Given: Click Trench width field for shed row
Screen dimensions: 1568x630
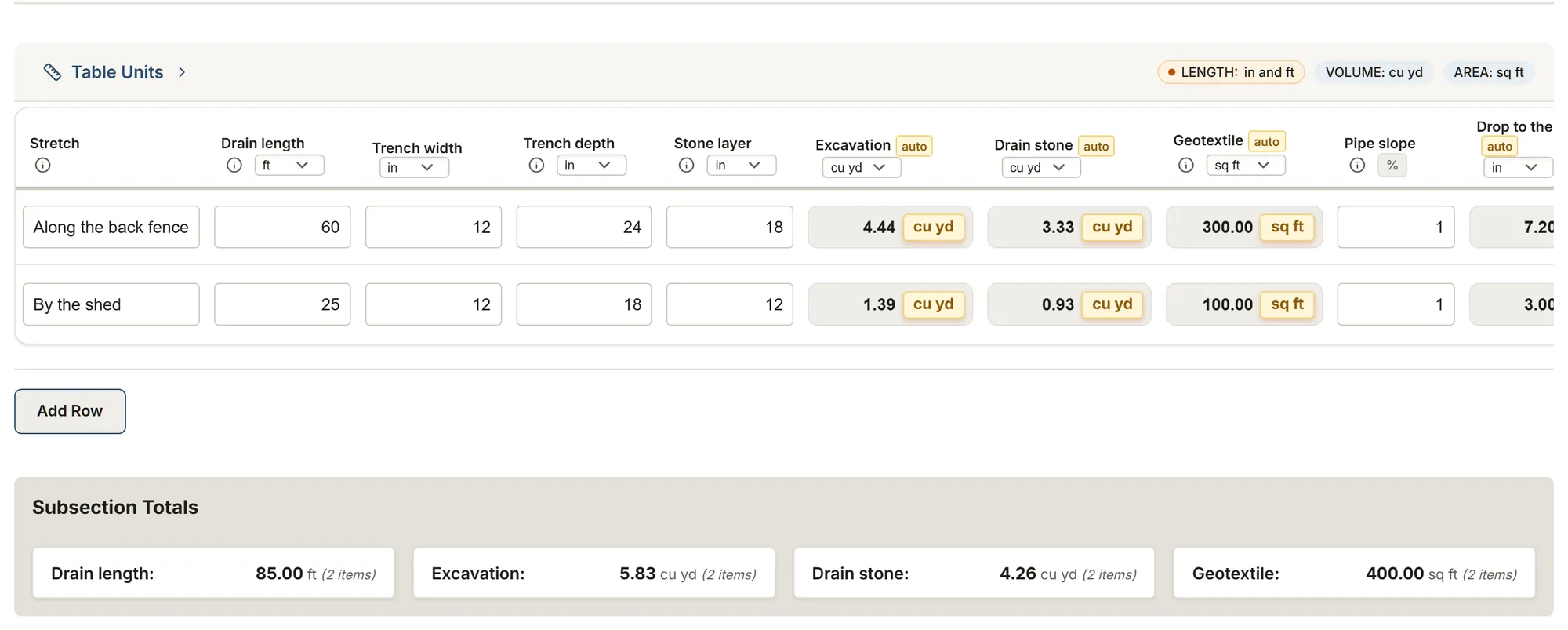Looking at the screenshot, I should [x=434, y=304].
